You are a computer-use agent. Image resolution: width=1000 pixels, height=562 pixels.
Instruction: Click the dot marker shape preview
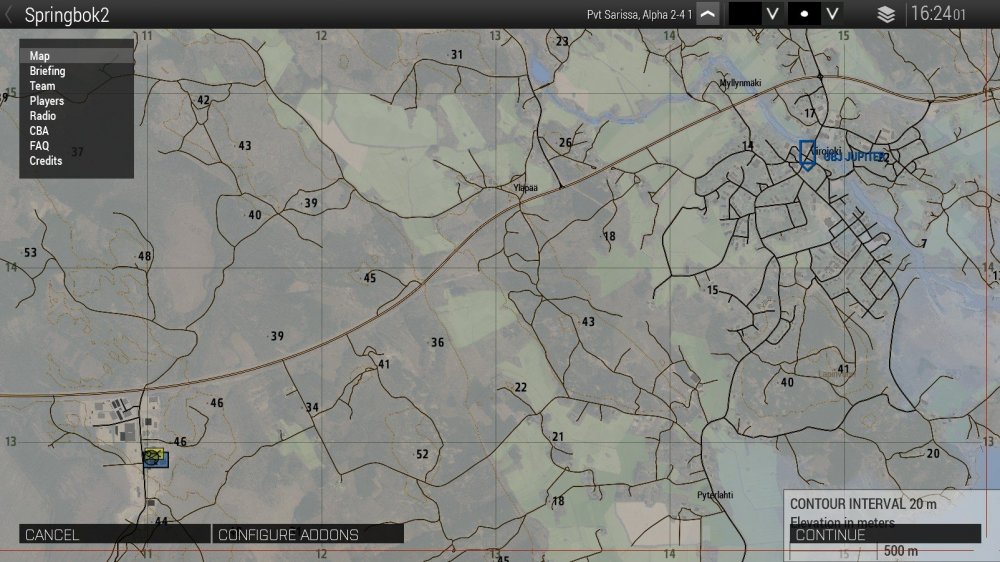click(x=804, y=14)
